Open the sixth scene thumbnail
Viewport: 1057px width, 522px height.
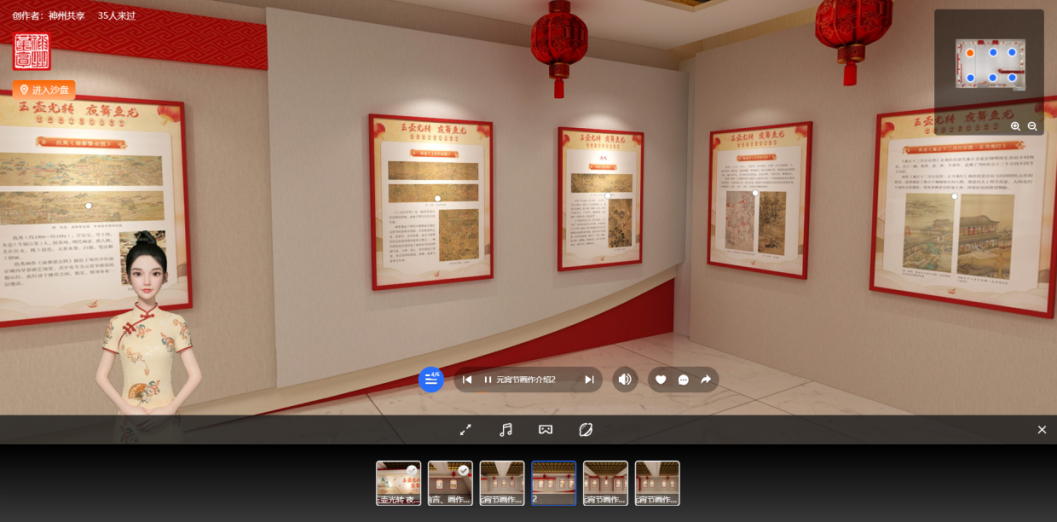point(657,483)
